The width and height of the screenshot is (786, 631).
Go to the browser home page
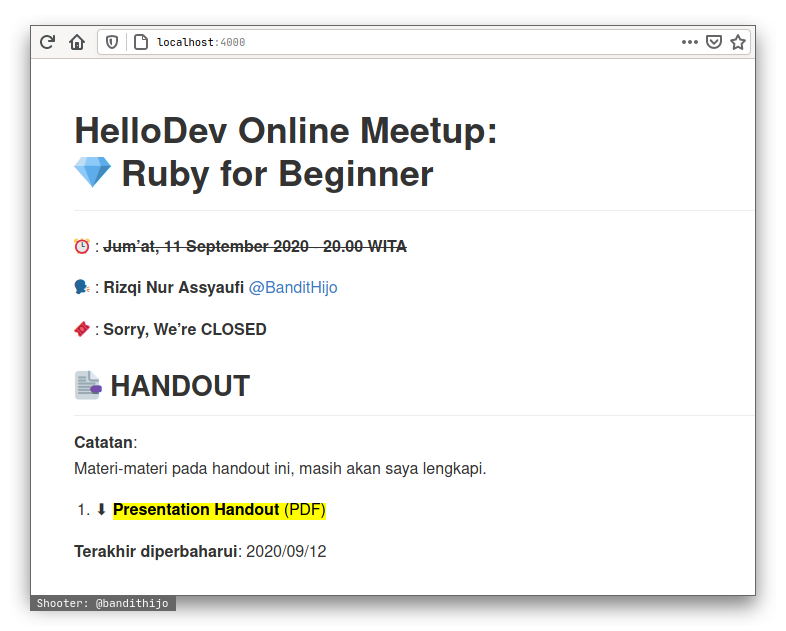coord(77,42)
